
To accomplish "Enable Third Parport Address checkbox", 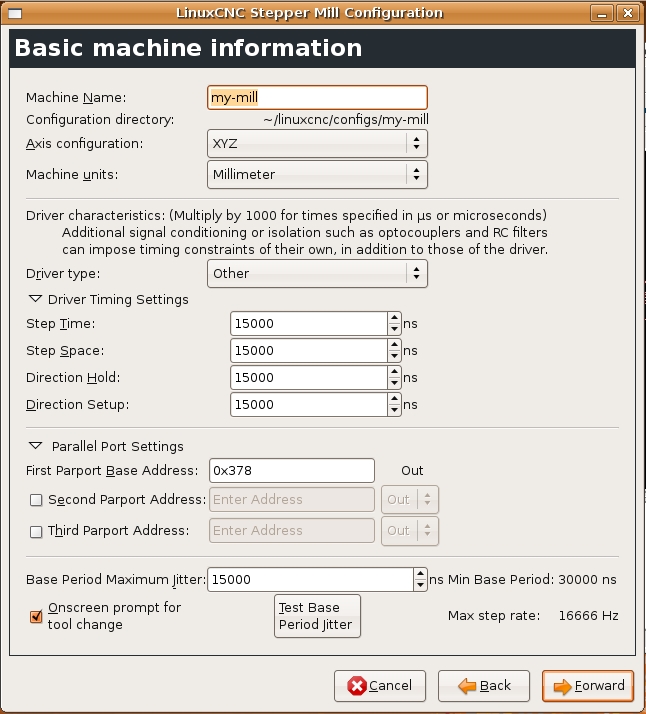I will click(36, 531).
